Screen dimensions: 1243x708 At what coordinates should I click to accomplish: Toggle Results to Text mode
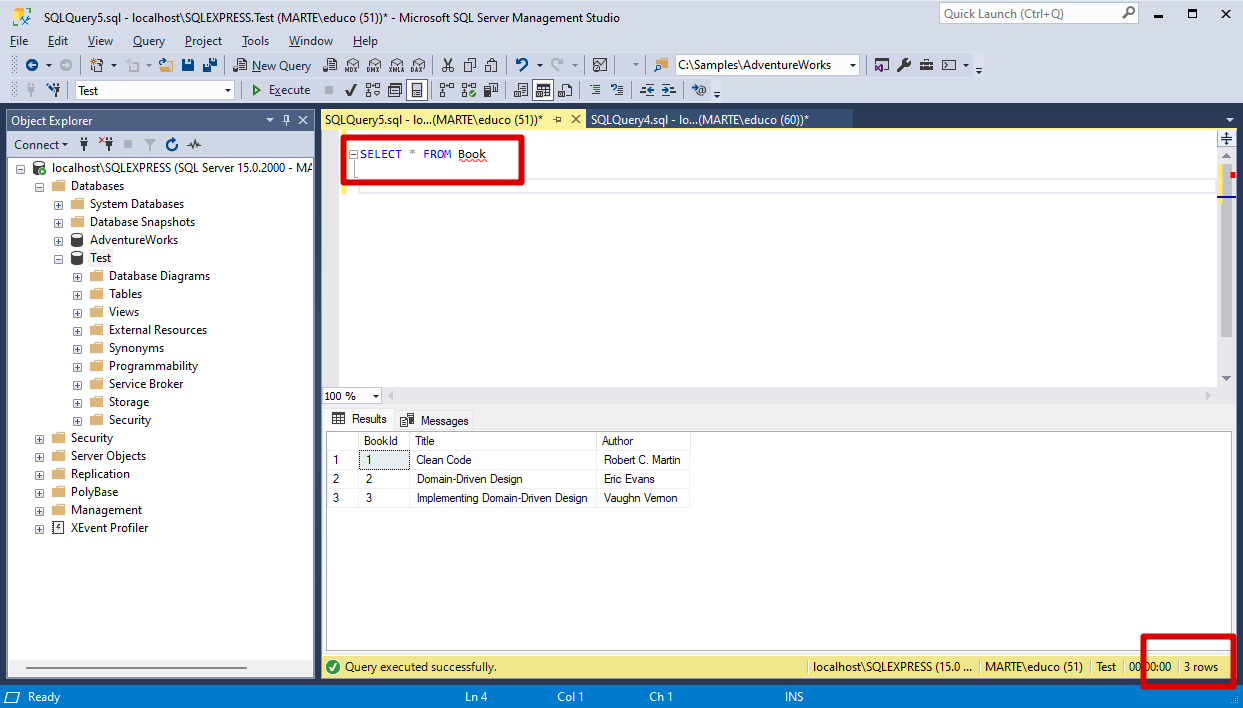click(x=521, y=90)
